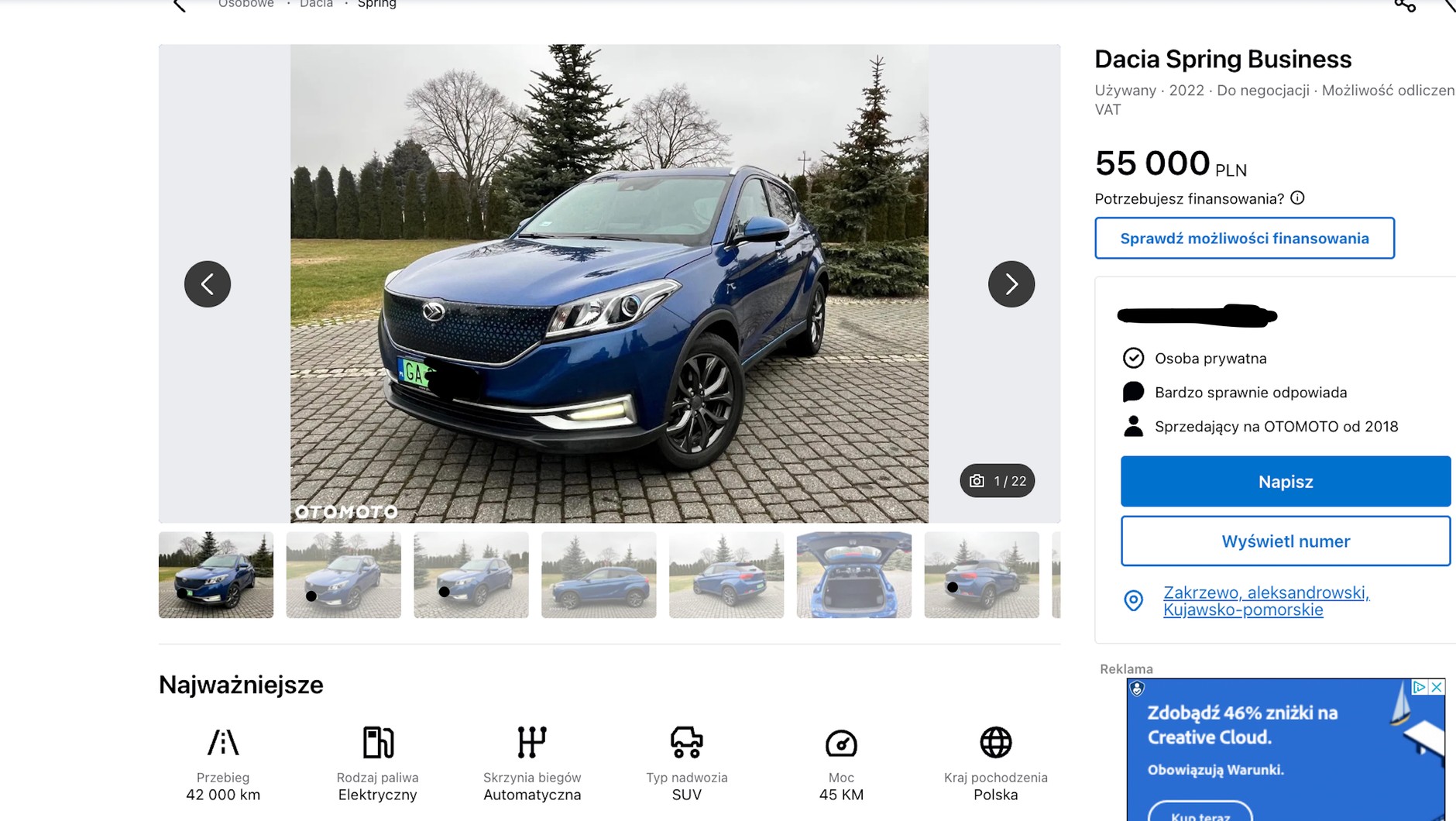Viewport: 1456px width, 821px height.
Task: Click the gearbox Skrzynia biegów icon
Action: (532, 742)
